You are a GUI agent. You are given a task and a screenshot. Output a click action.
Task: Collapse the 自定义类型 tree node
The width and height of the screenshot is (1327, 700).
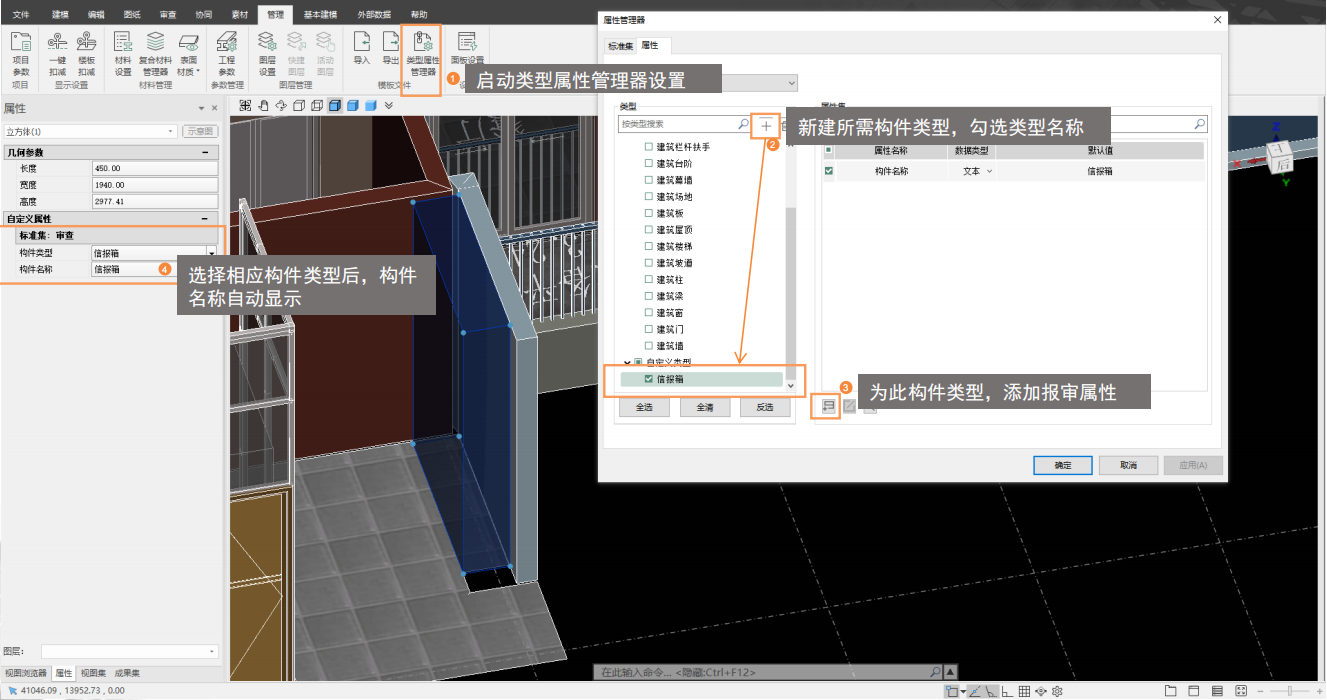pyautogui.click(x=627, y=362)
